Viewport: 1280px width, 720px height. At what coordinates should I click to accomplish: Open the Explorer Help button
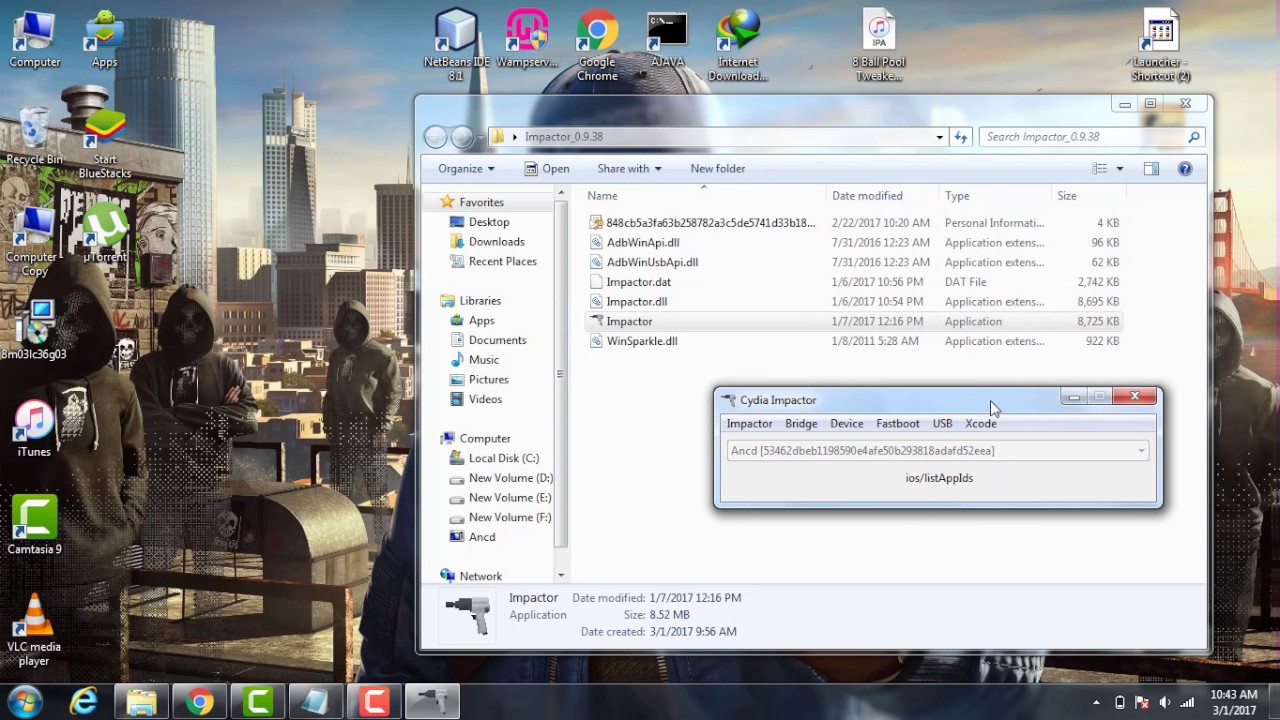click(x=1185, y=169)
